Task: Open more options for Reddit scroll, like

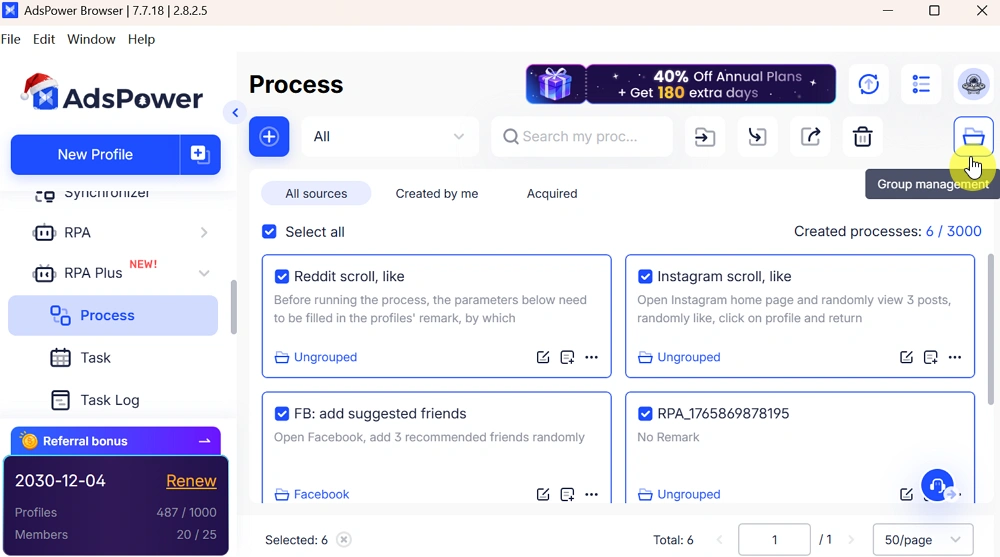Action: pyautogui.click(x=591, y=357)
